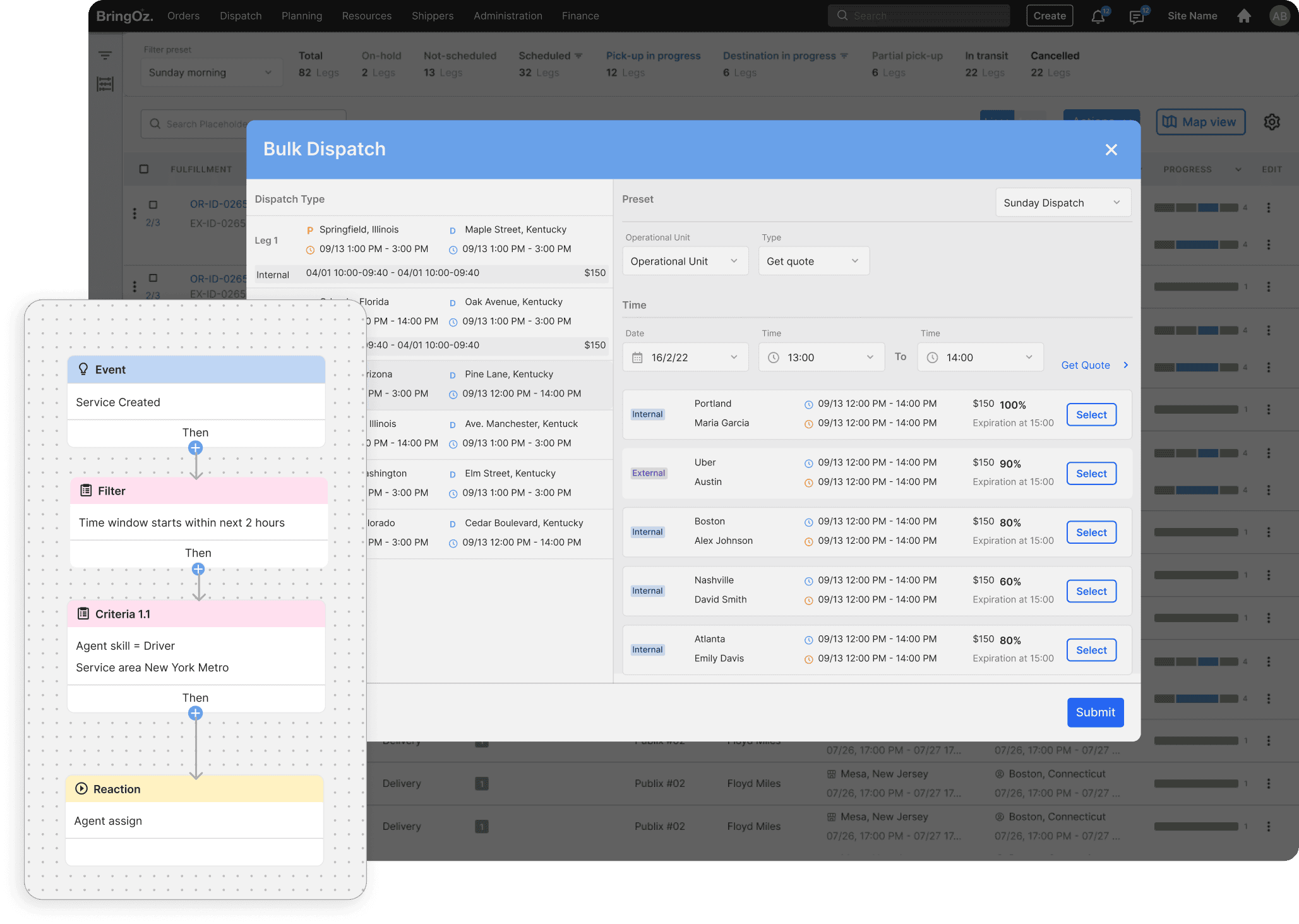Click progress bar of first order row
1299x924 pixels.
[1195, 208]
